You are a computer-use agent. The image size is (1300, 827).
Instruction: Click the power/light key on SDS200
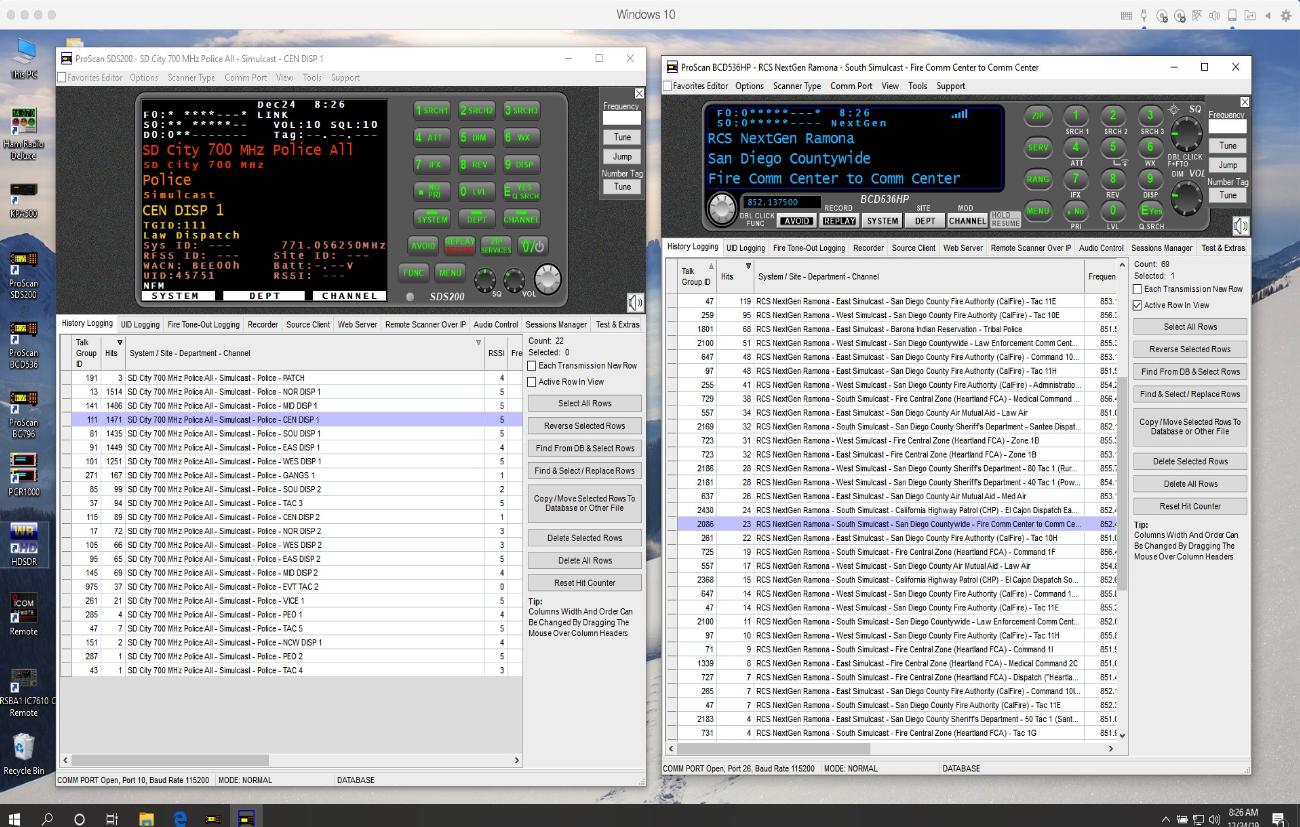tap(532, 245)
